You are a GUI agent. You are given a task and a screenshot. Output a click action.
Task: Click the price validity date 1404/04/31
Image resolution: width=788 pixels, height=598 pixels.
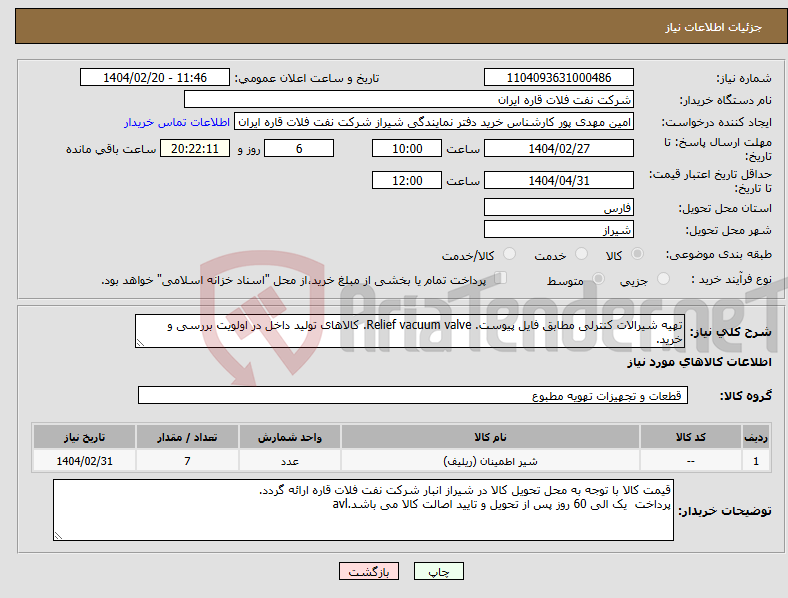tap(558, 180)
